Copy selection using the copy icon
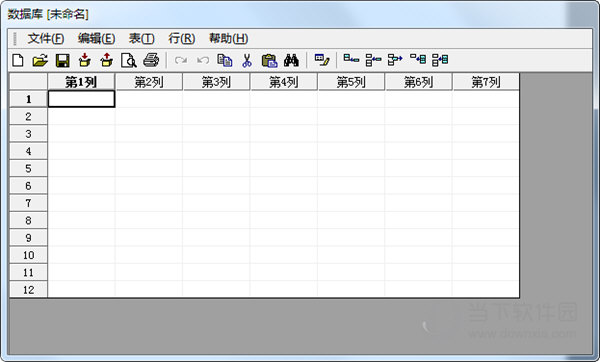The height and width of the screenshot is (362, 600). [x=225, y=60]
